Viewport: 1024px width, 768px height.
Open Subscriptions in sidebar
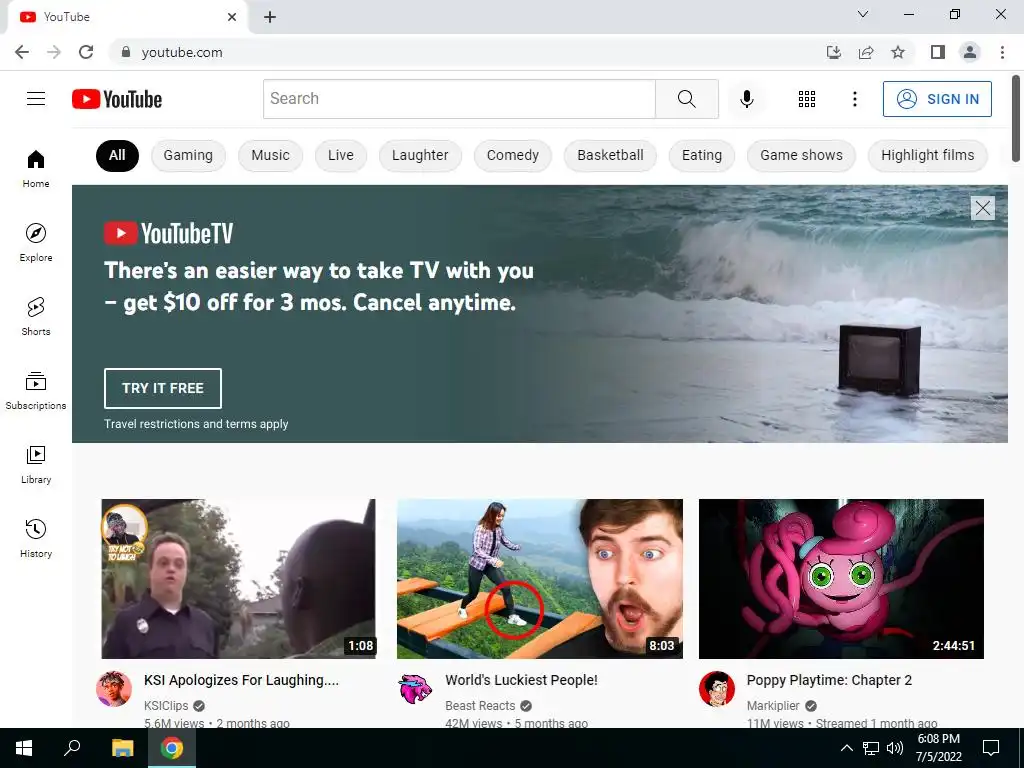tap(36, 390)
